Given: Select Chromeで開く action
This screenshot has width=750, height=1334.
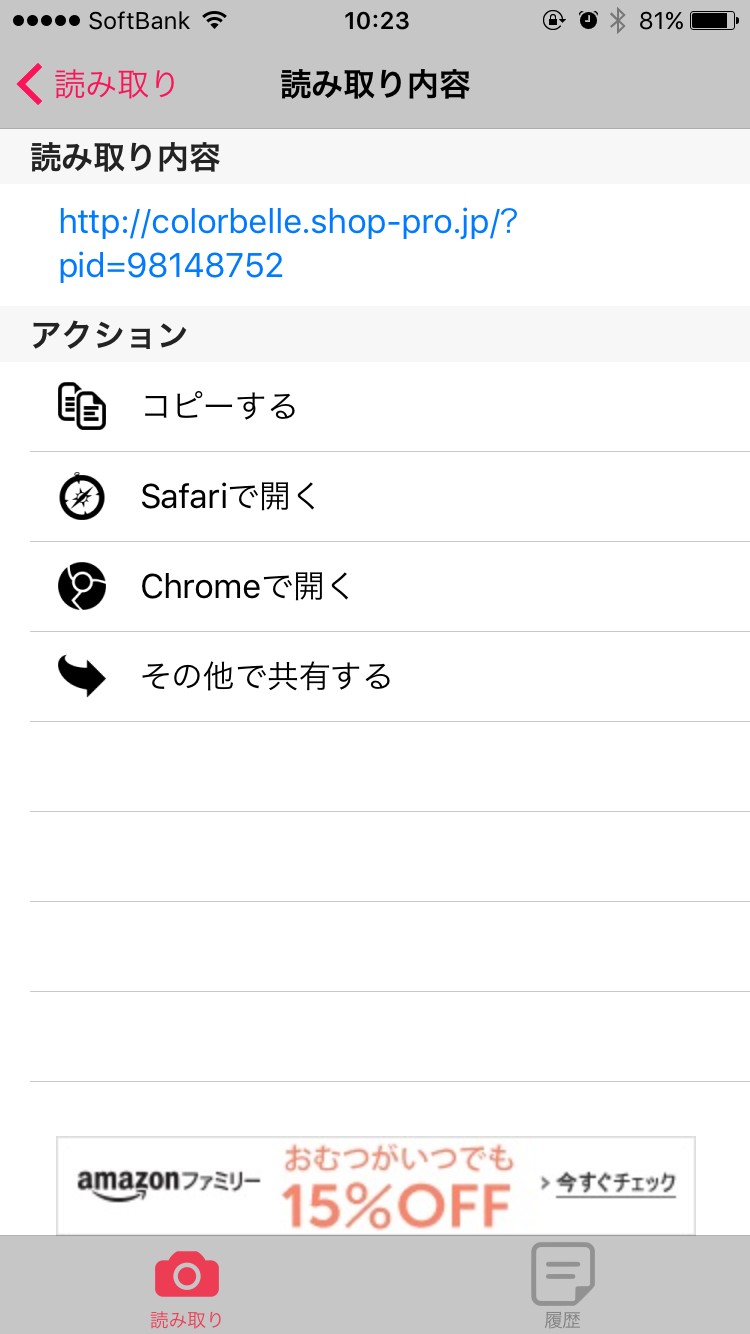Looking at the screenshot, I should (247, 586).
